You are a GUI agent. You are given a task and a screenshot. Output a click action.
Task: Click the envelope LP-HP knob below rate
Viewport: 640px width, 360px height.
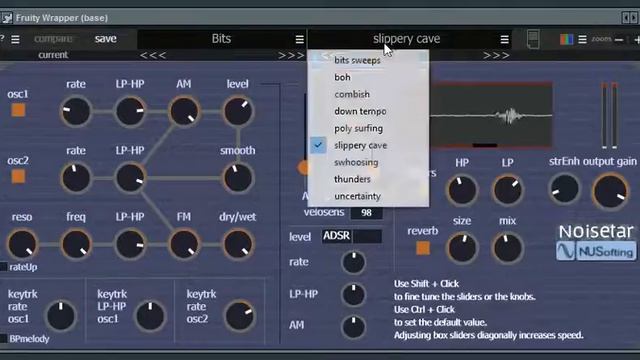[353, 294]
